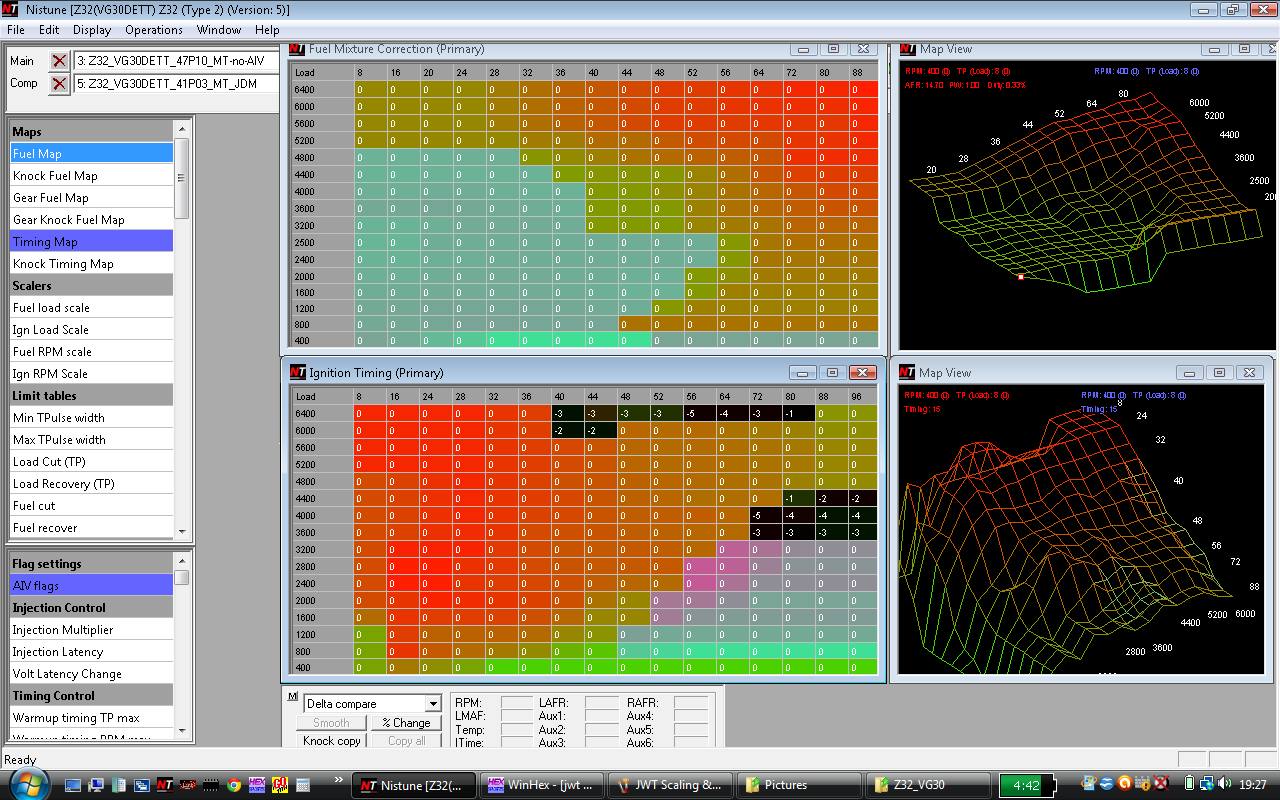Toggle the small M button beside Delta compare

[x=292, y=697]
